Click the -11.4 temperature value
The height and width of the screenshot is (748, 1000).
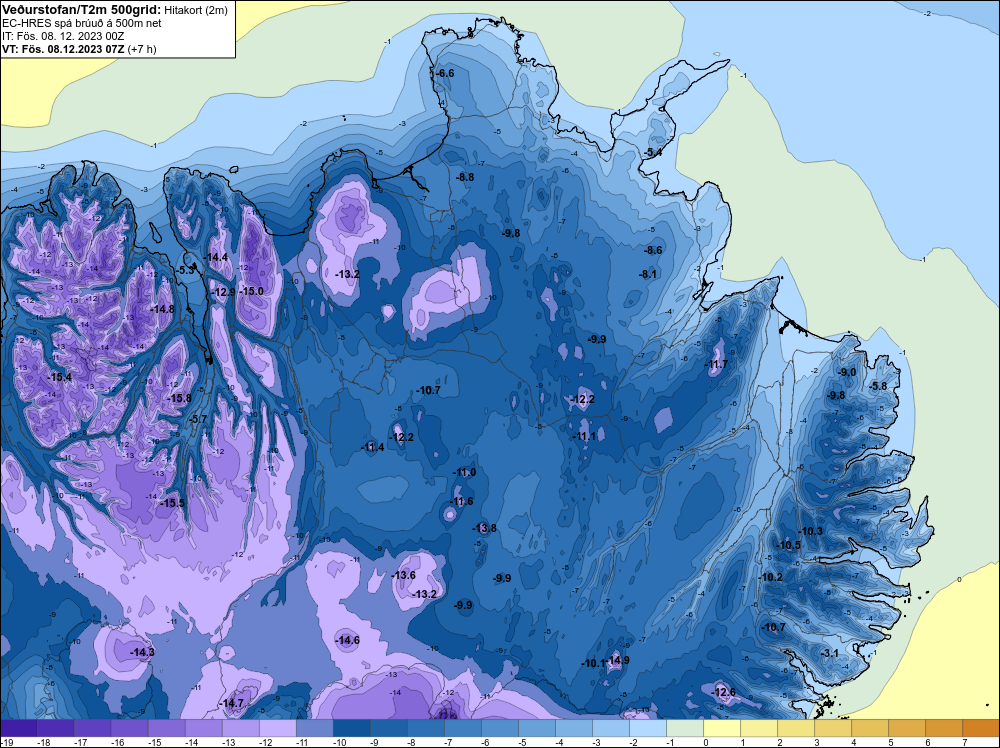pos(372,448)
